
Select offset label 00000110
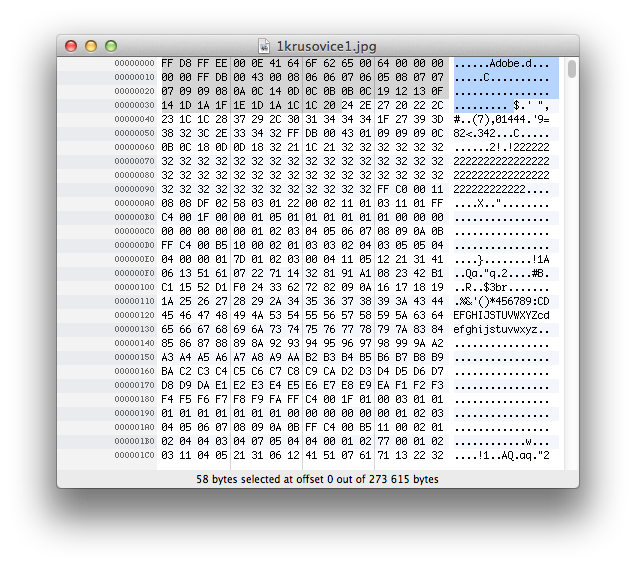(134, 301)
